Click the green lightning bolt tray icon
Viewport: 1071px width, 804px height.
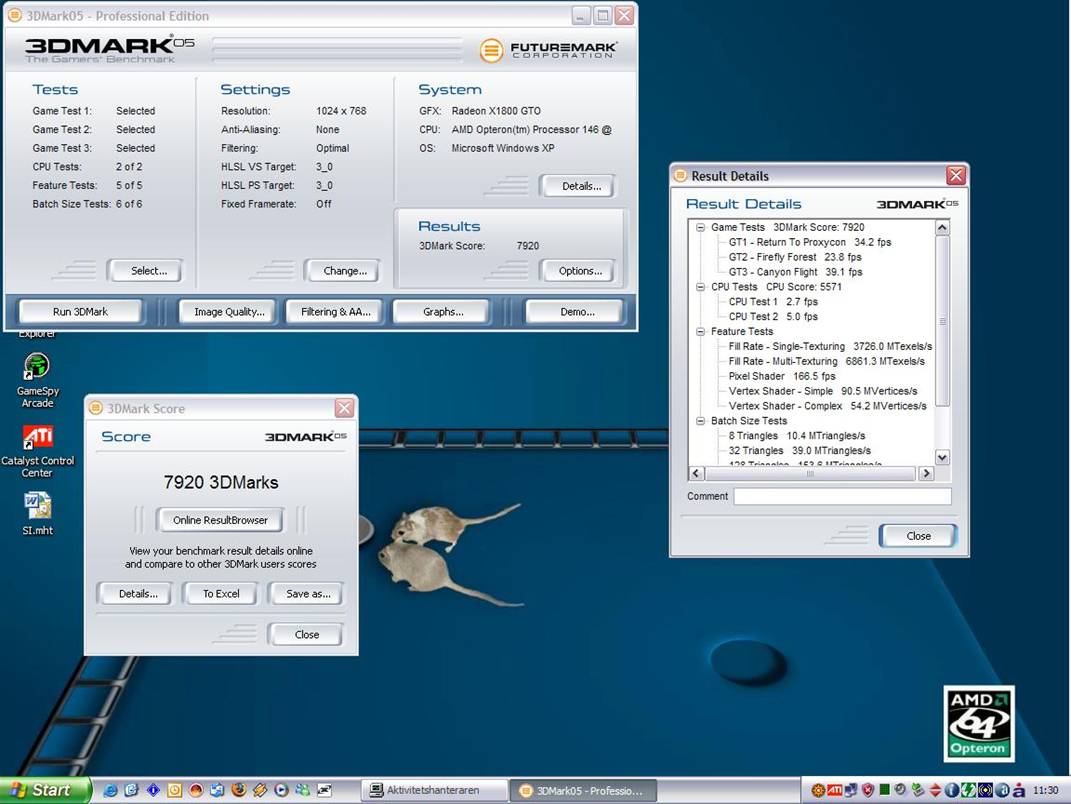click(x=969, y=790)
